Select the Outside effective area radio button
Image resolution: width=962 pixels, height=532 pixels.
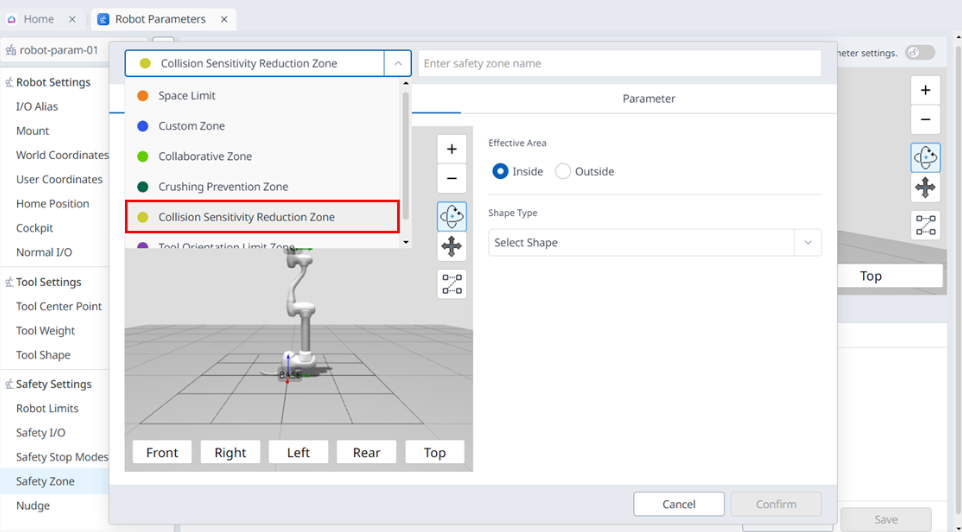tap(563, 172)
